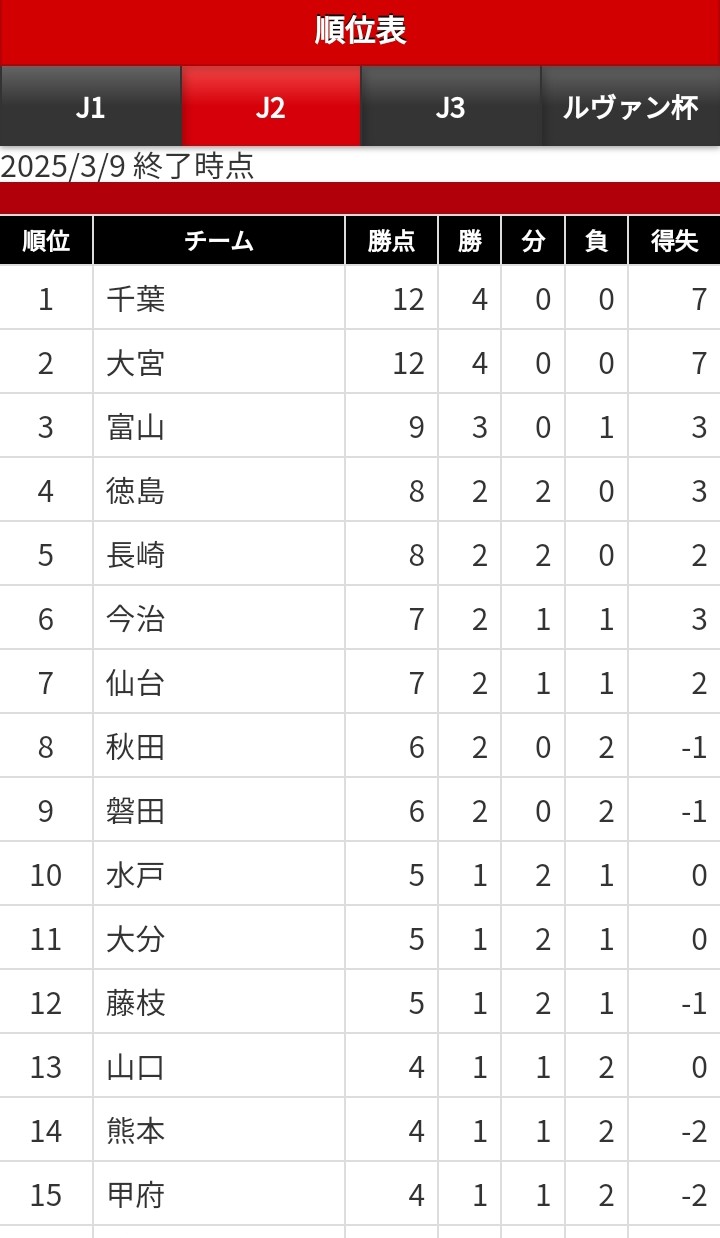Select 今治 in the standings
This screenshot has width=720, height=1238.
[x=136, y=619]
